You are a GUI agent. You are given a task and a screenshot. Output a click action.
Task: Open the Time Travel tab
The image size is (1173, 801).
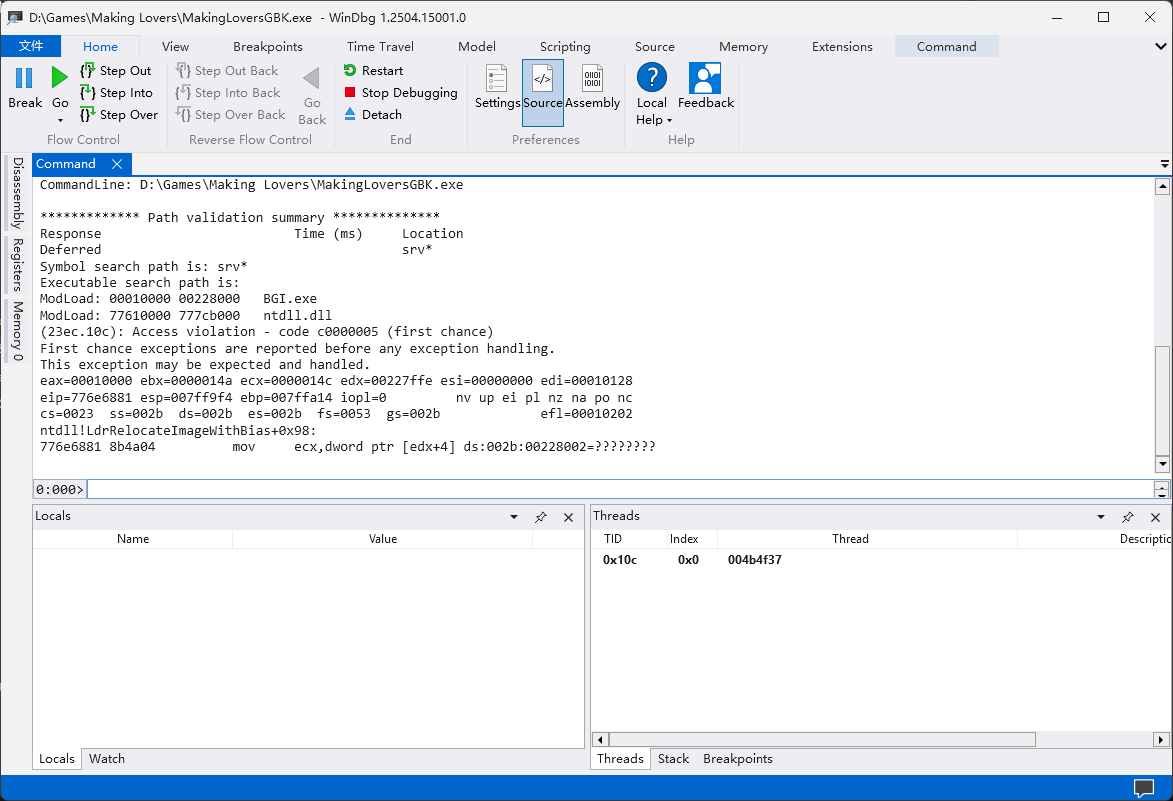(380, 46)
